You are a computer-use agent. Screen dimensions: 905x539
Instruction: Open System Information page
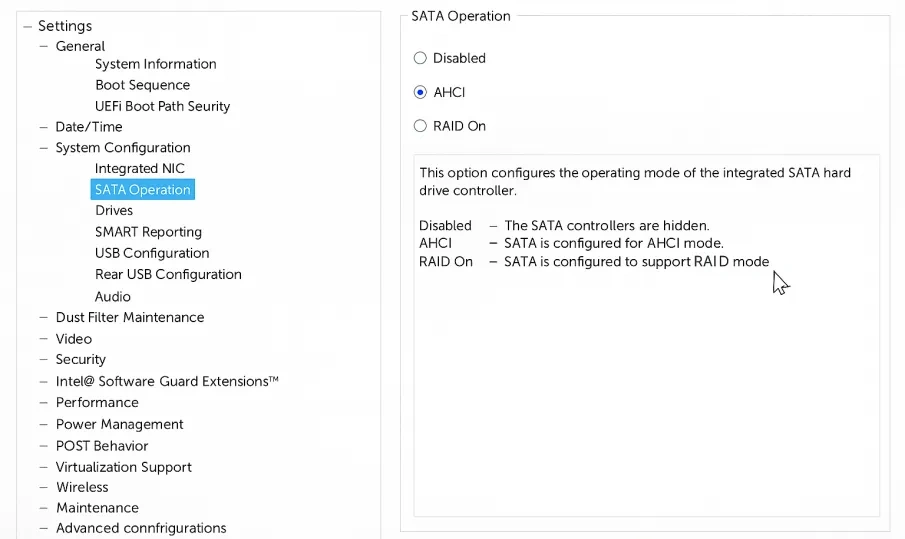point(155,64)
